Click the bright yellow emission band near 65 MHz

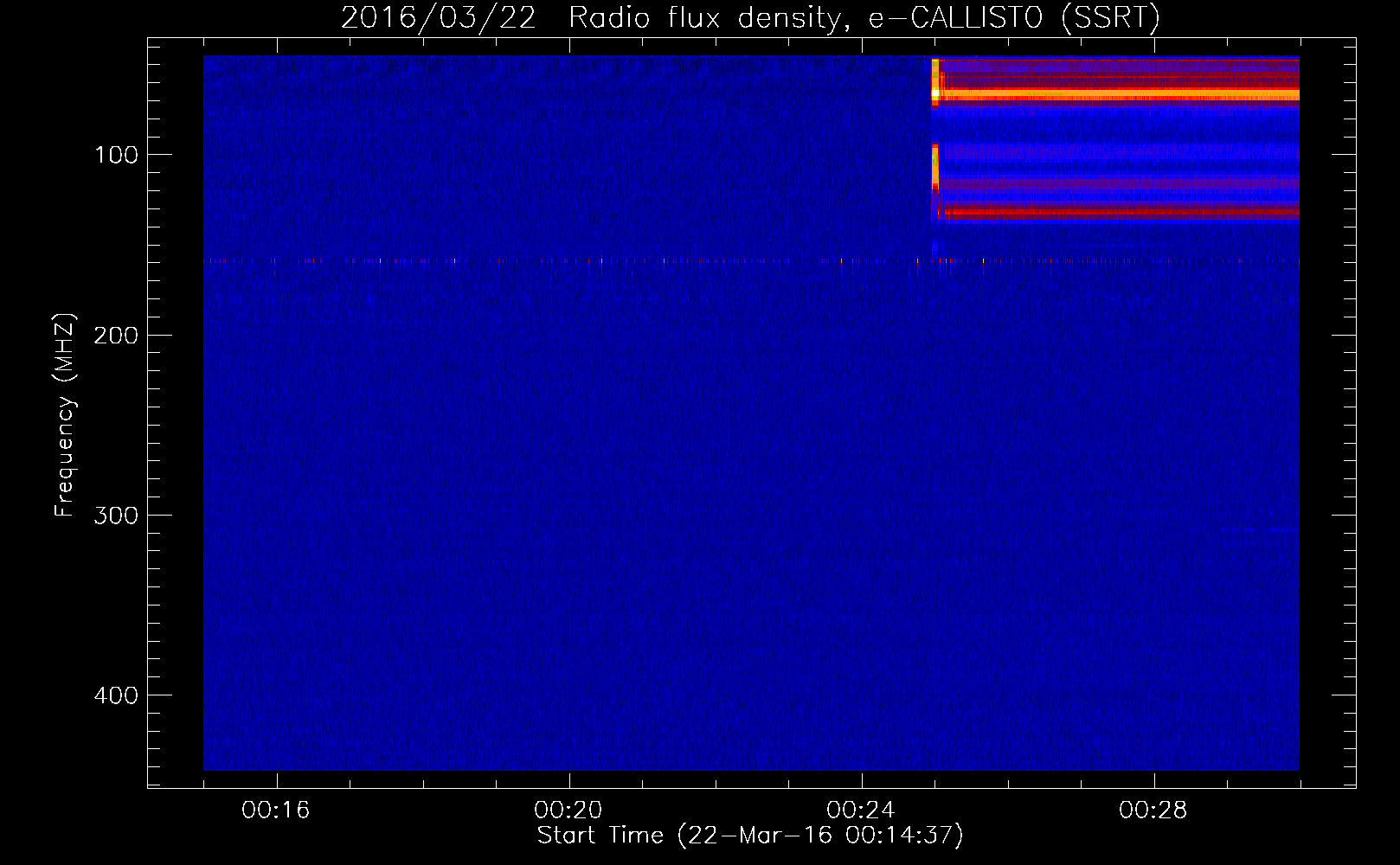1116,93
